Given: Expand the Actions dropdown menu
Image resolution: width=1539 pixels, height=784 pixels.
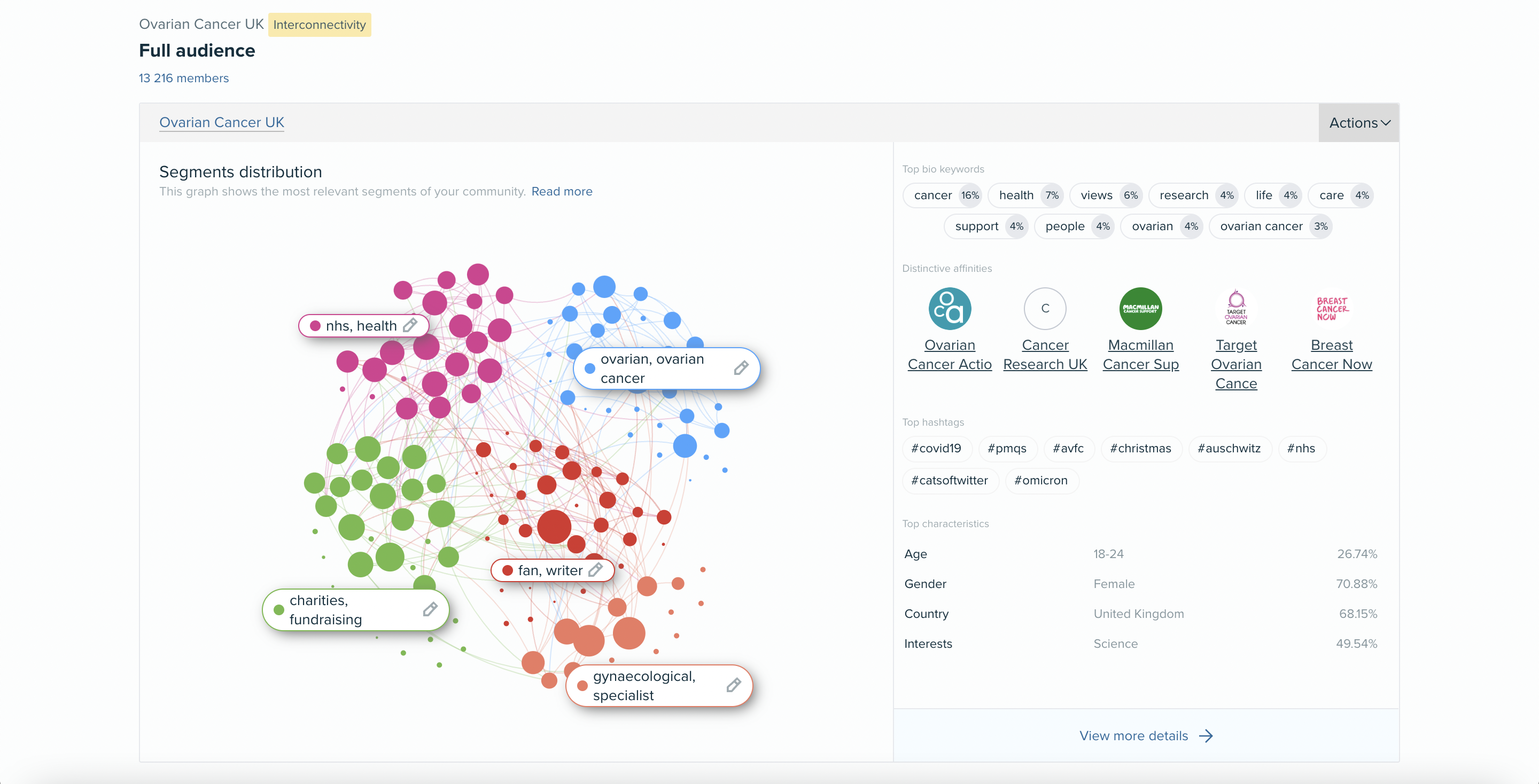Looking at the screenshot, I should pos(1359,122).
